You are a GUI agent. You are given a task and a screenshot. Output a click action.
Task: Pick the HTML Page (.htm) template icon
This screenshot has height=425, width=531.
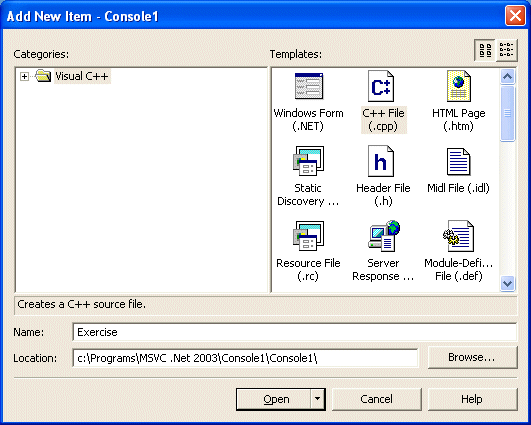tap(459, 86)
